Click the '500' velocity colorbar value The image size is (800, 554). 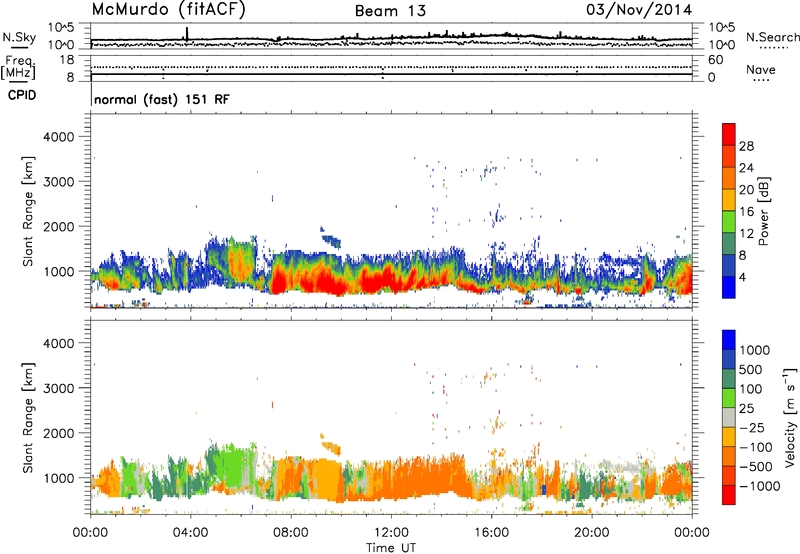pyautogui.click(x=751, y=370)
